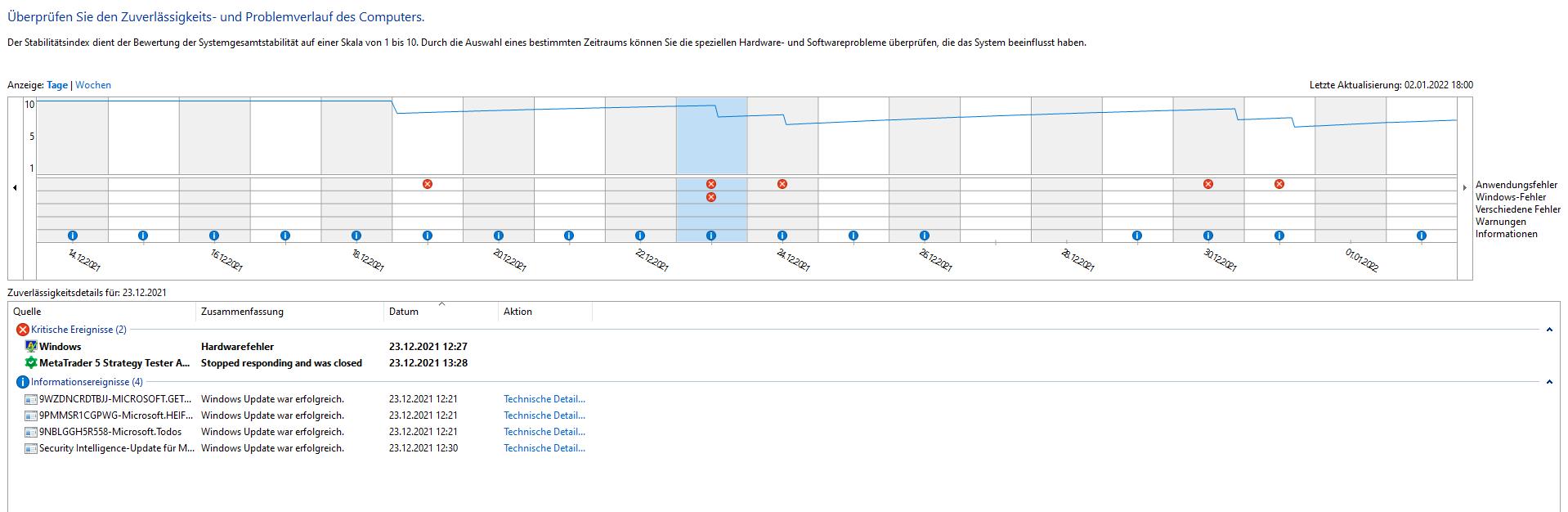The image size is (1568, 512).
Task: Select the information icon for 14.12.2021
Action: click(x=72, y=236)
